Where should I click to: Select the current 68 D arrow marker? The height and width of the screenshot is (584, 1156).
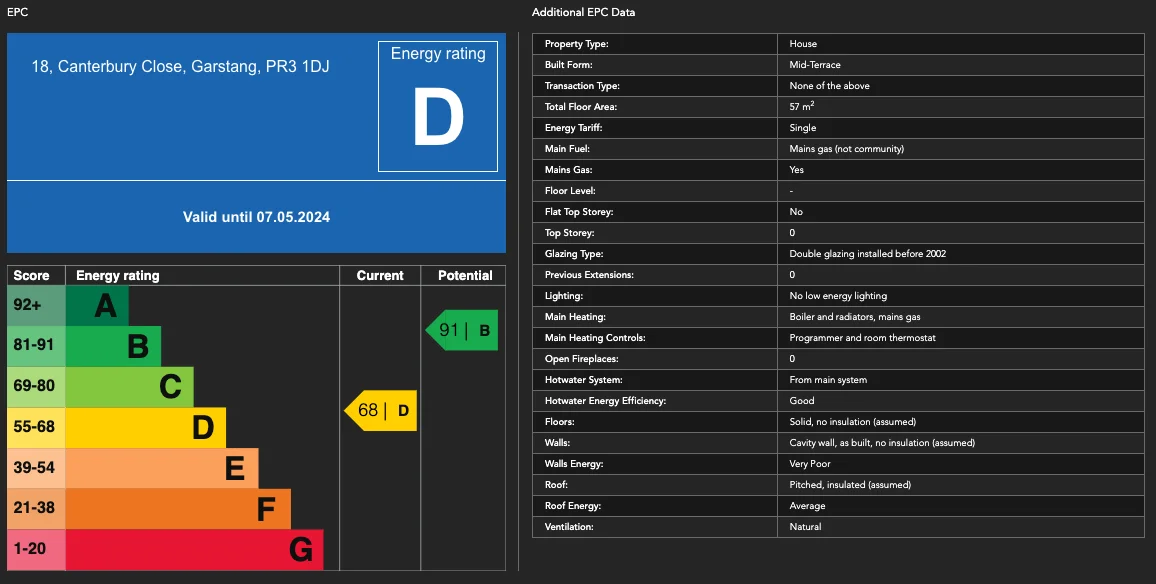pyautogui.click(x=382, y=411)
